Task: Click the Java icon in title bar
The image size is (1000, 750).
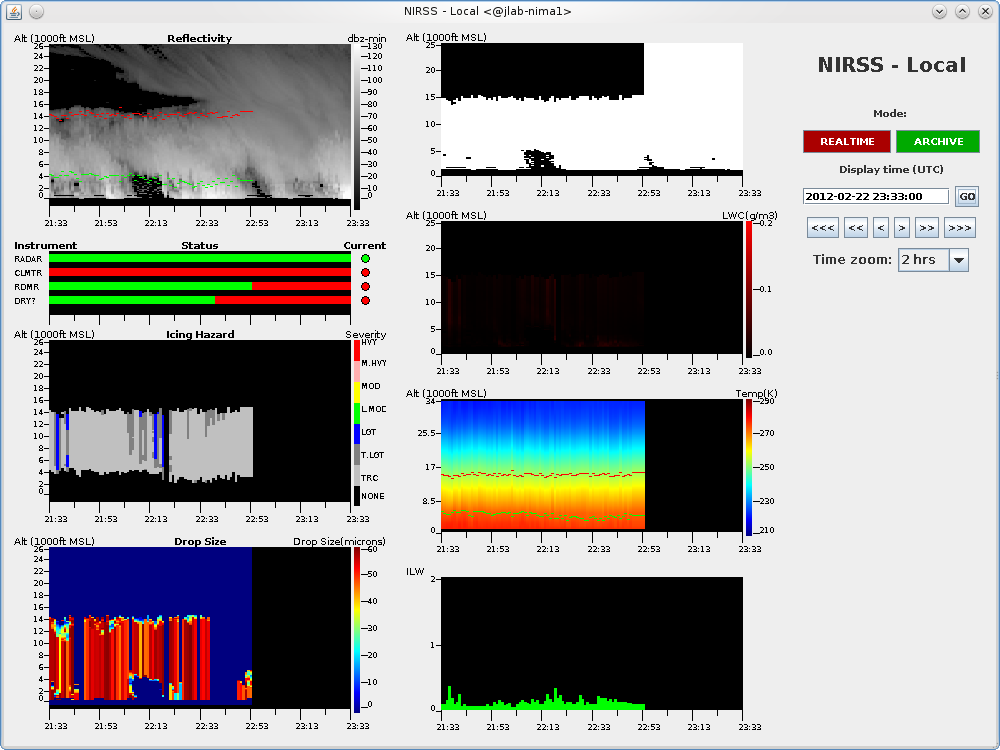Action: pos(14,11)
